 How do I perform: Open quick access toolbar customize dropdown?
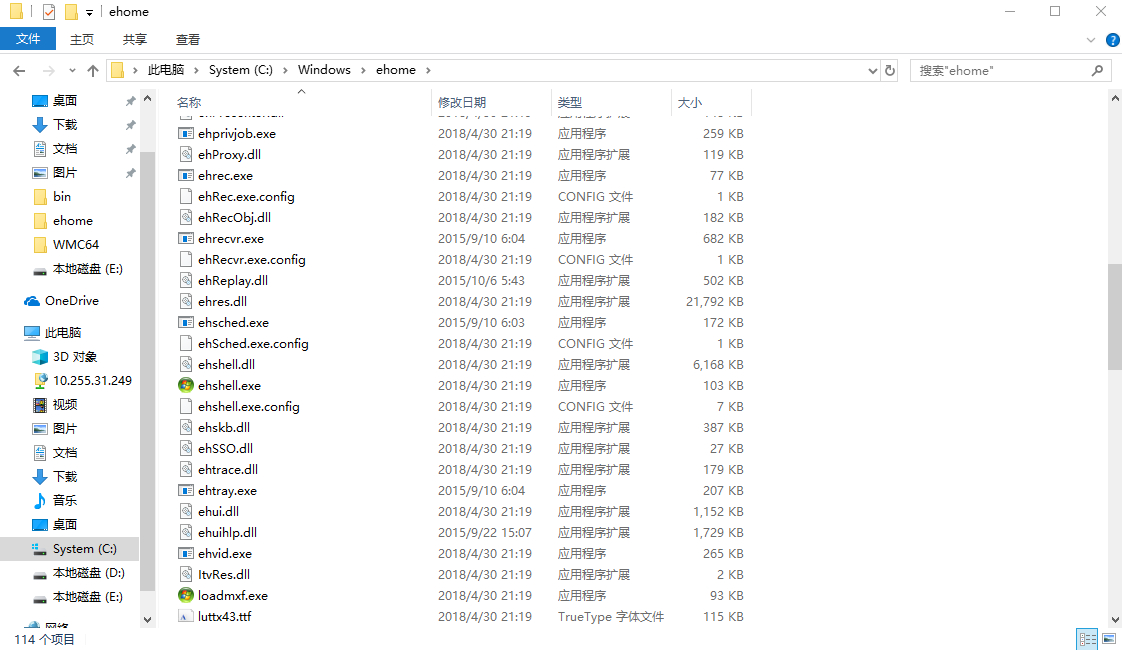pyautogui.click(x=89, y=12)
